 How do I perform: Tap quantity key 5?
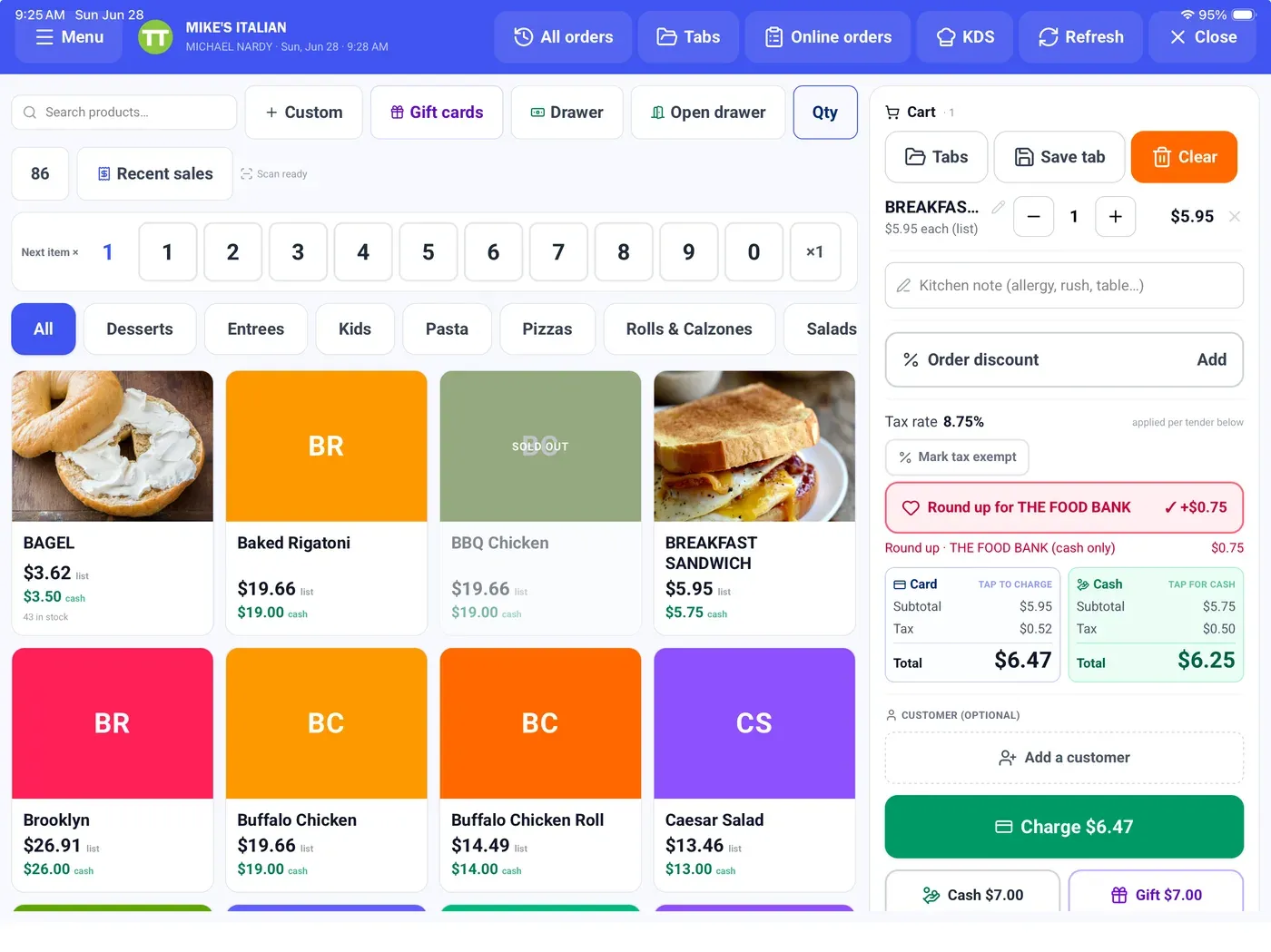click(x=429, y=251)
